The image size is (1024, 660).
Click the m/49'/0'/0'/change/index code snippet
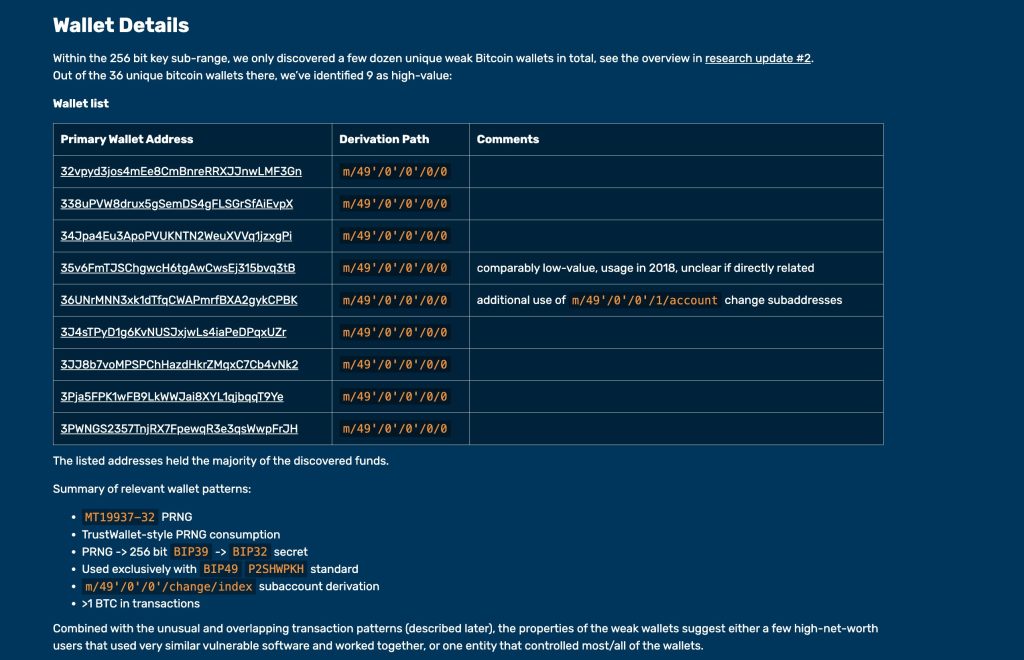click(x=168, y=586)
